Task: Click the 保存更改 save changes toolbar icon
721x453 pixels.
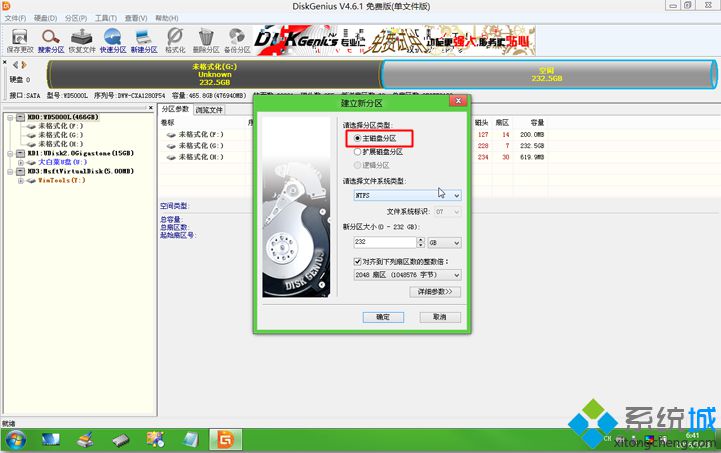Action: pyautogui.click(x=20, y=41)
